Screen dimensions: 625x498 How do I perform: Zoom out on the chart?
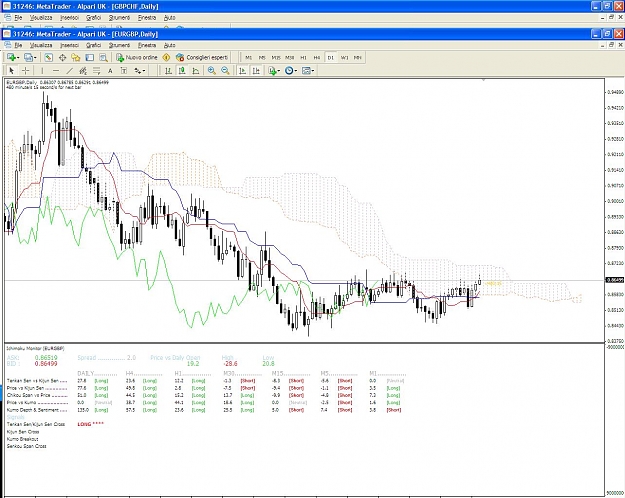[225, 71]
